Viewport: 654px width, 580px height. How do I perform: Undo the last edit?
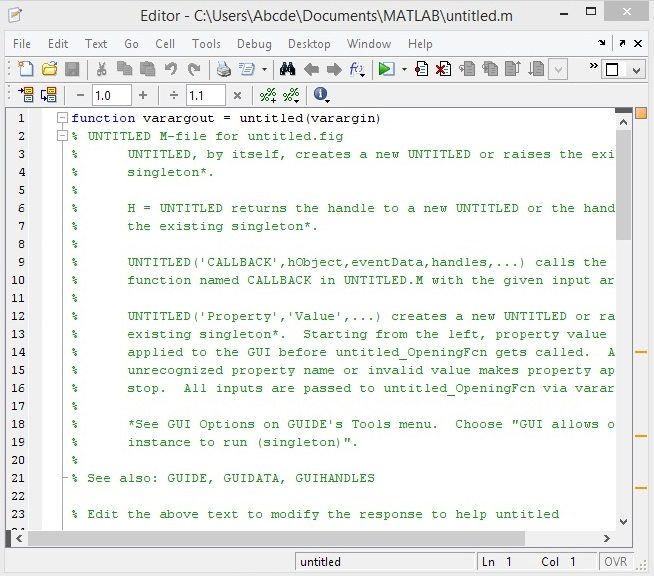coord(171,69)
